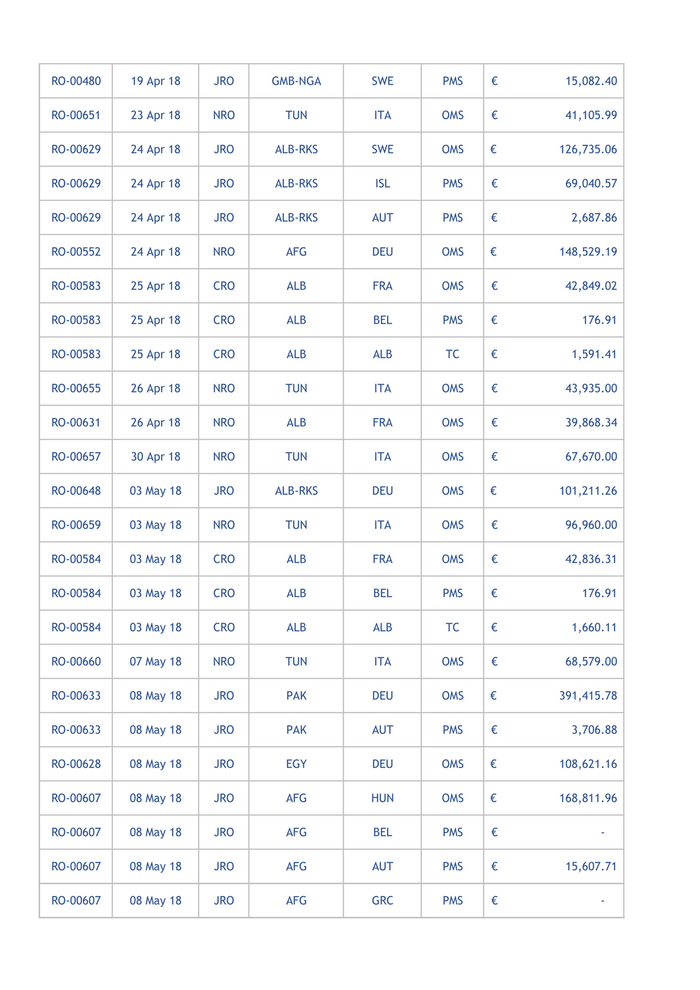
Task: Select the date 30 Apr 18
Action: pyautogui.click(x=155, y=457)
